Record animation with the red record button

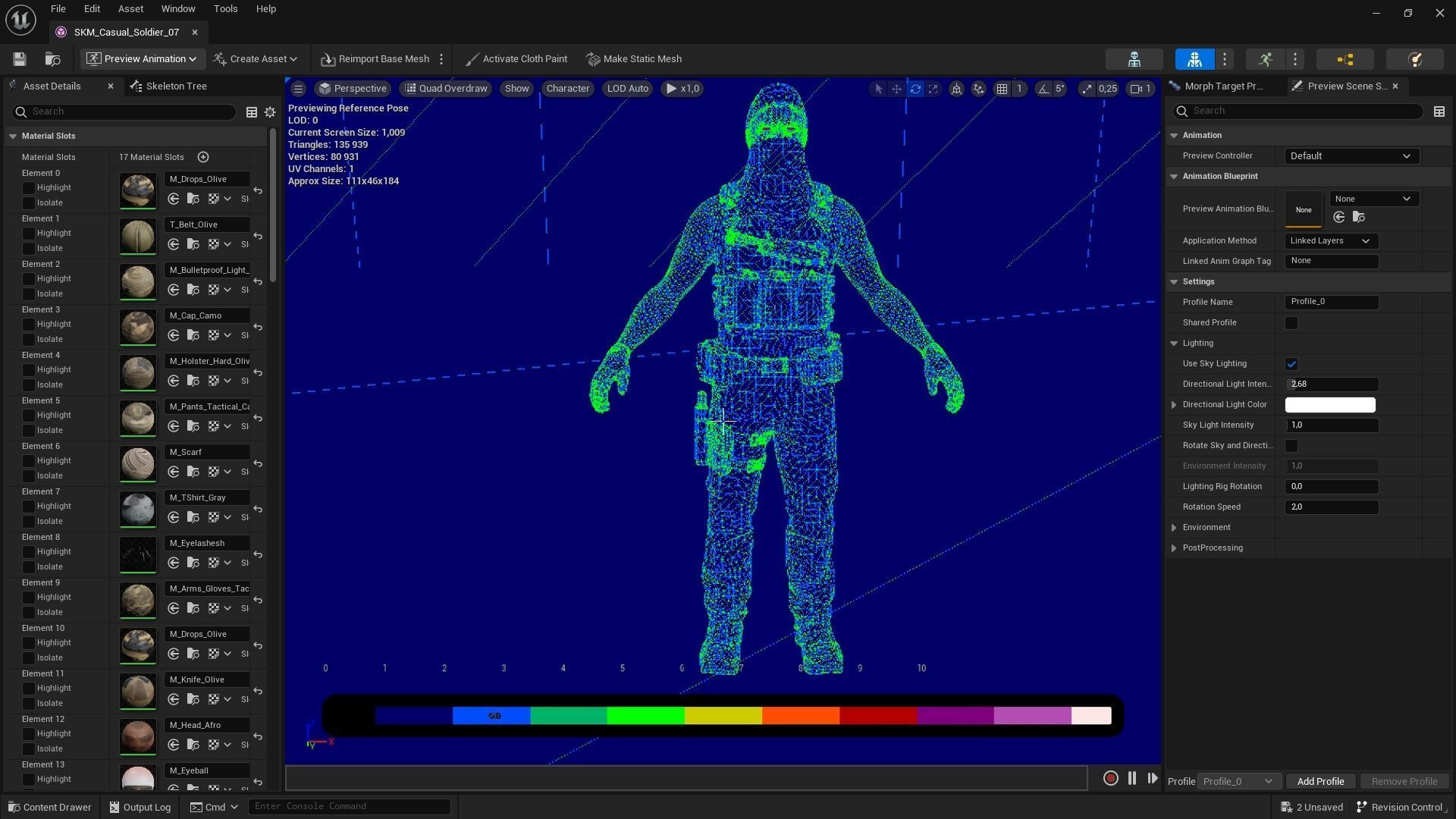point(1110,778)
